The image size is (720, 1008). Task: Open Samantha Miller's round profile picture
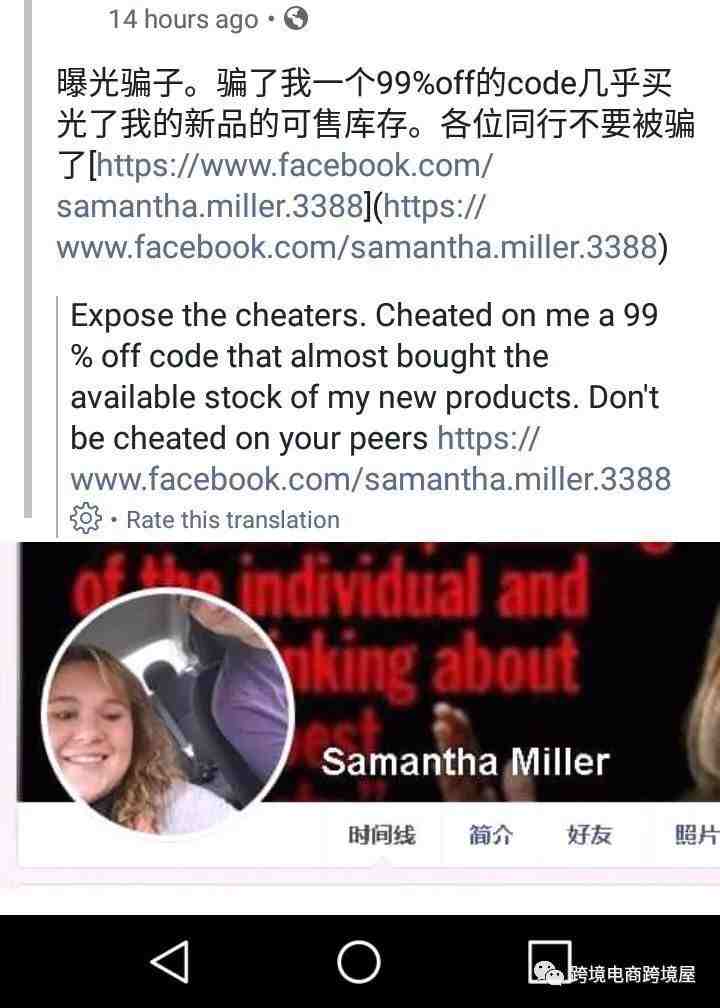point(167,712)
